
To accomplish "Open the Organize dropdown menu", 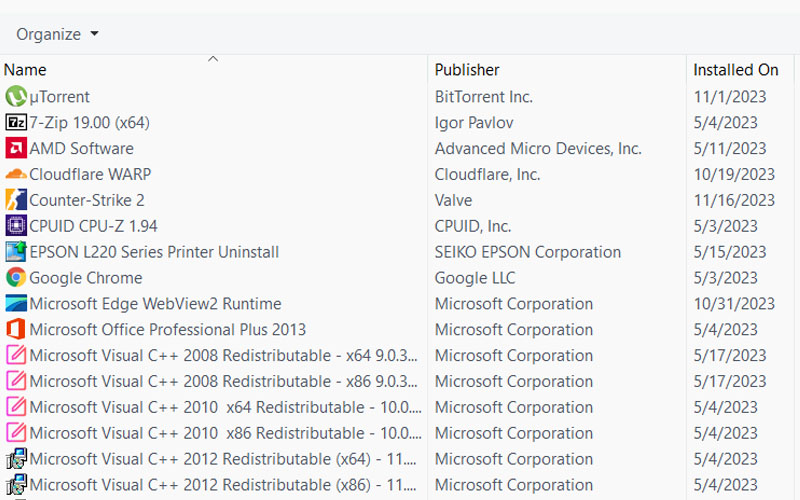I will (57, 34).
